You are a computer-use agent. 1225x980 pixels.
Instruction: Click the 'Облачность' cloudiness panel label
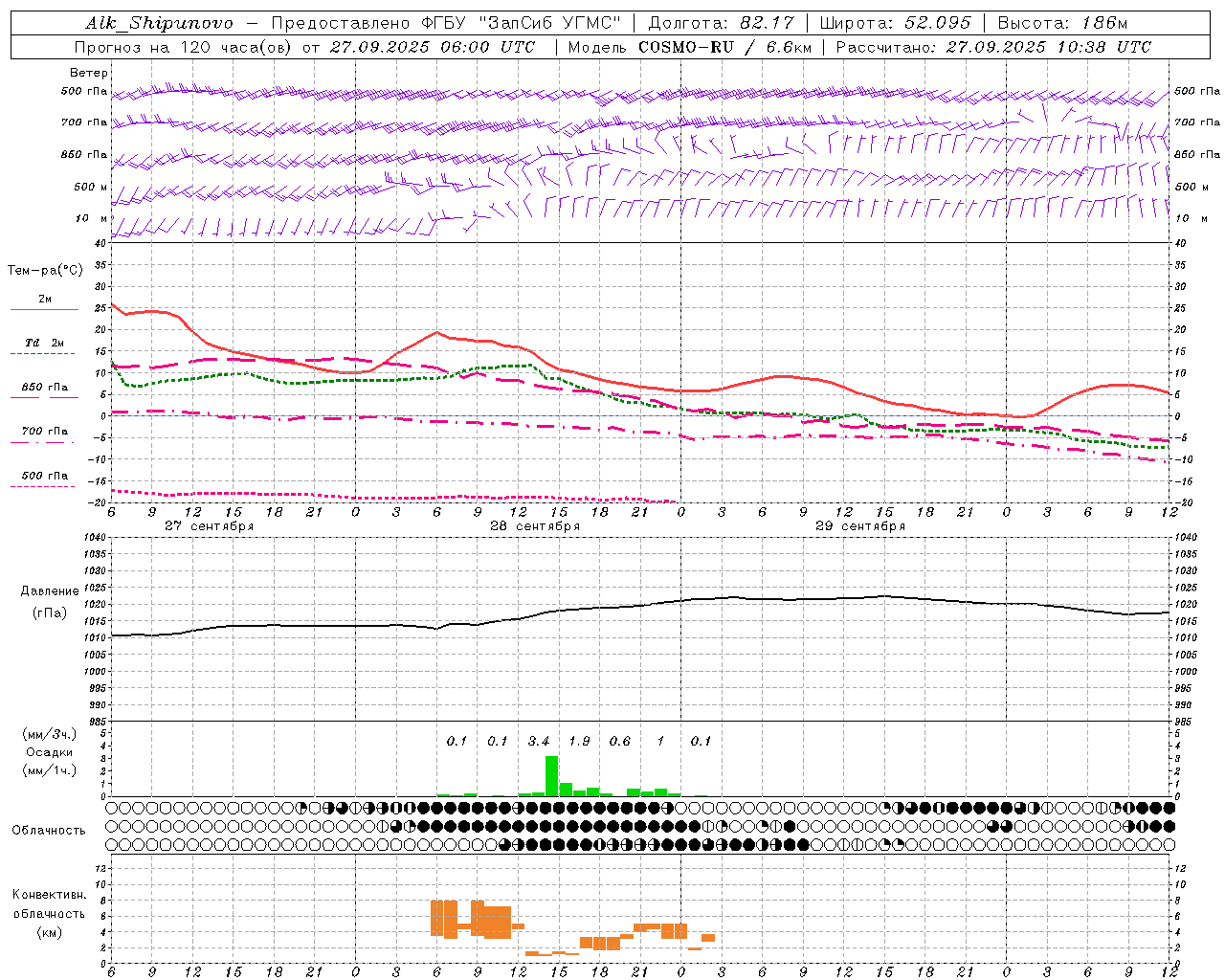tap(49, 831)
